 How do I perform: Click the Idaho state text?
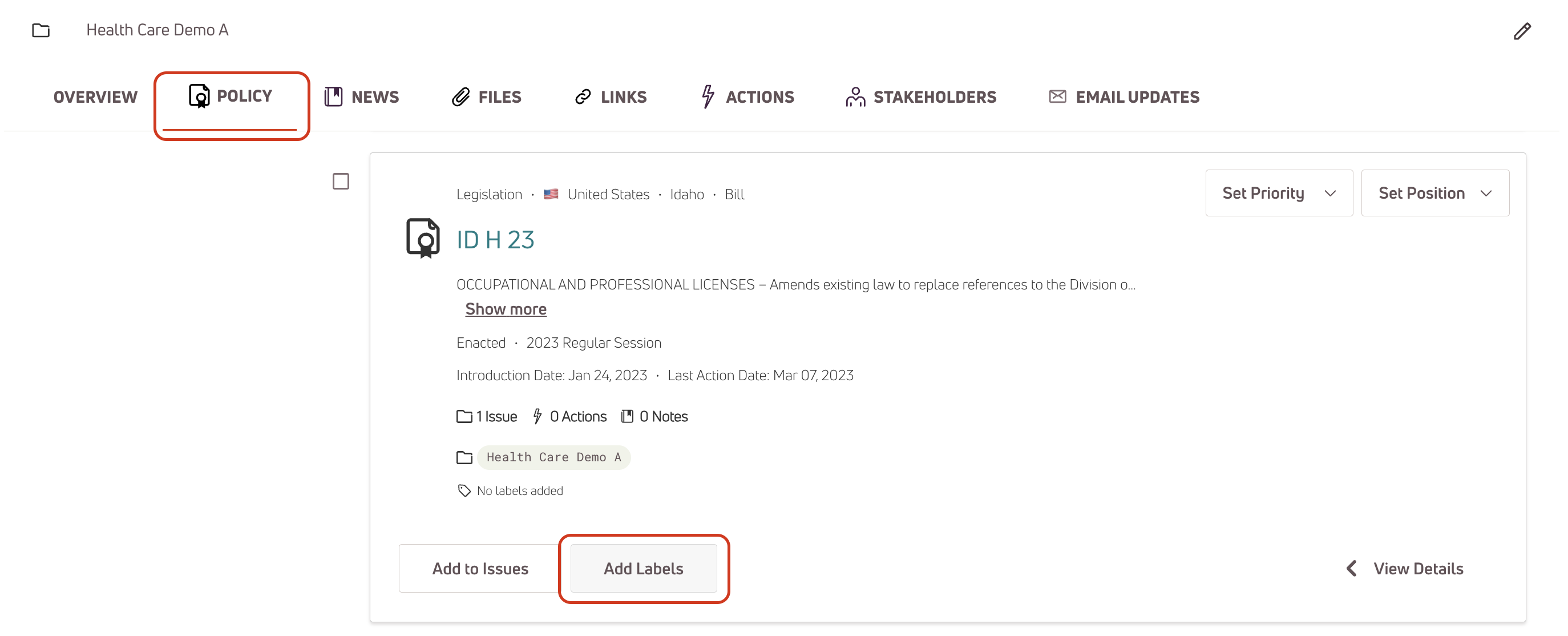[686, 194]
